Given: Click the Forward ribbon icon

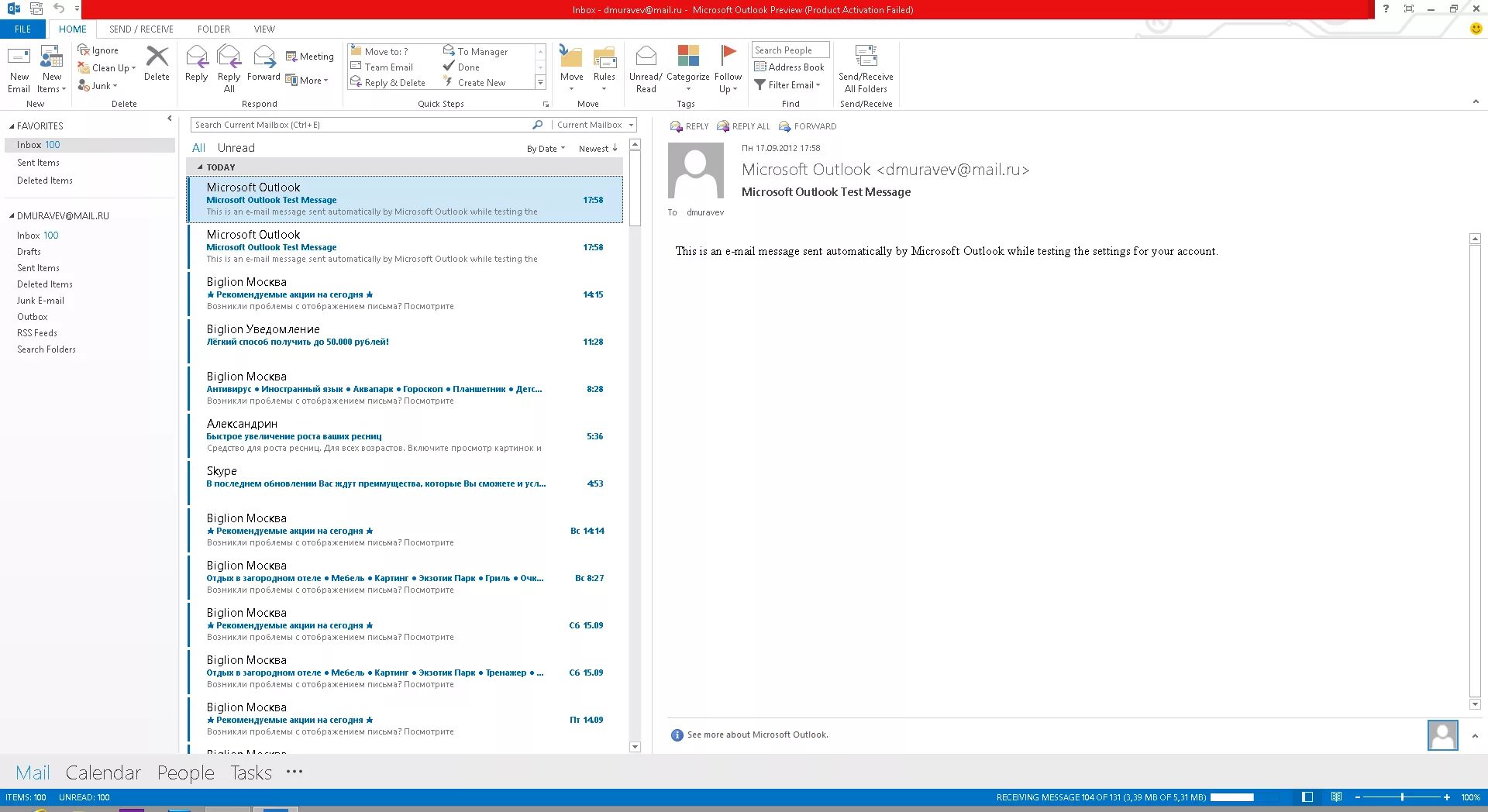Looking at the screenshot, I should (x=264, y=64).
